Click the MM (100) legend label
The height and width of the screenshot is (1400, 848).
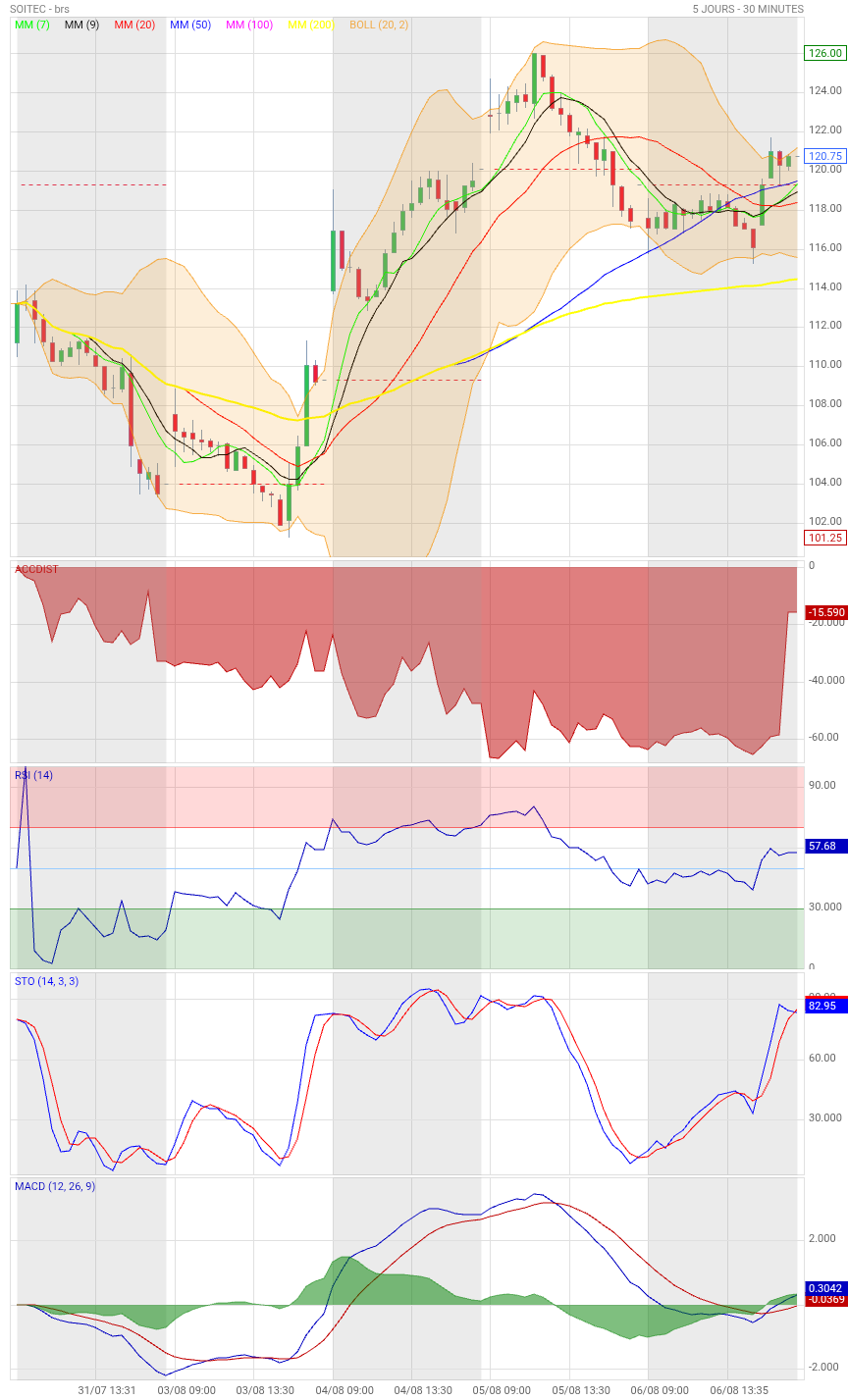coord(249,25)
